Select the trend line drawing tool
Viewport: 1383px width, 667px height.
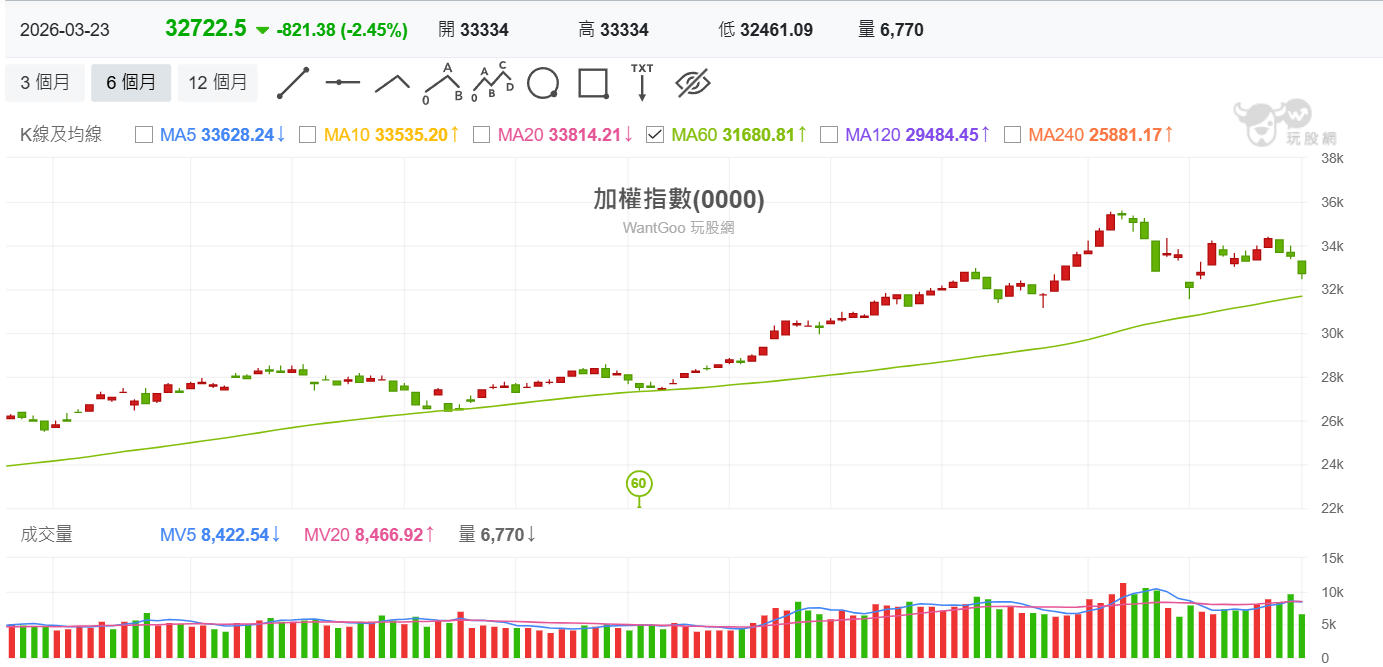(x=293, y=83)
